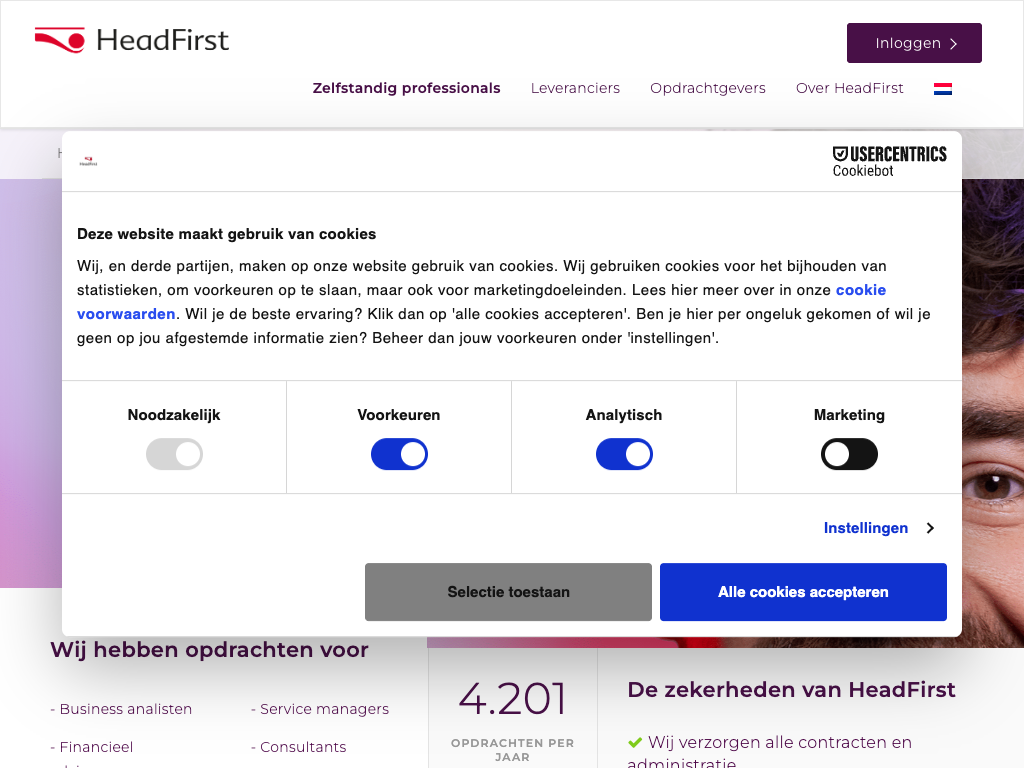The image size is (1024, 768).
Task: Open the Dutch flag language selector
Action: [942, 89]
